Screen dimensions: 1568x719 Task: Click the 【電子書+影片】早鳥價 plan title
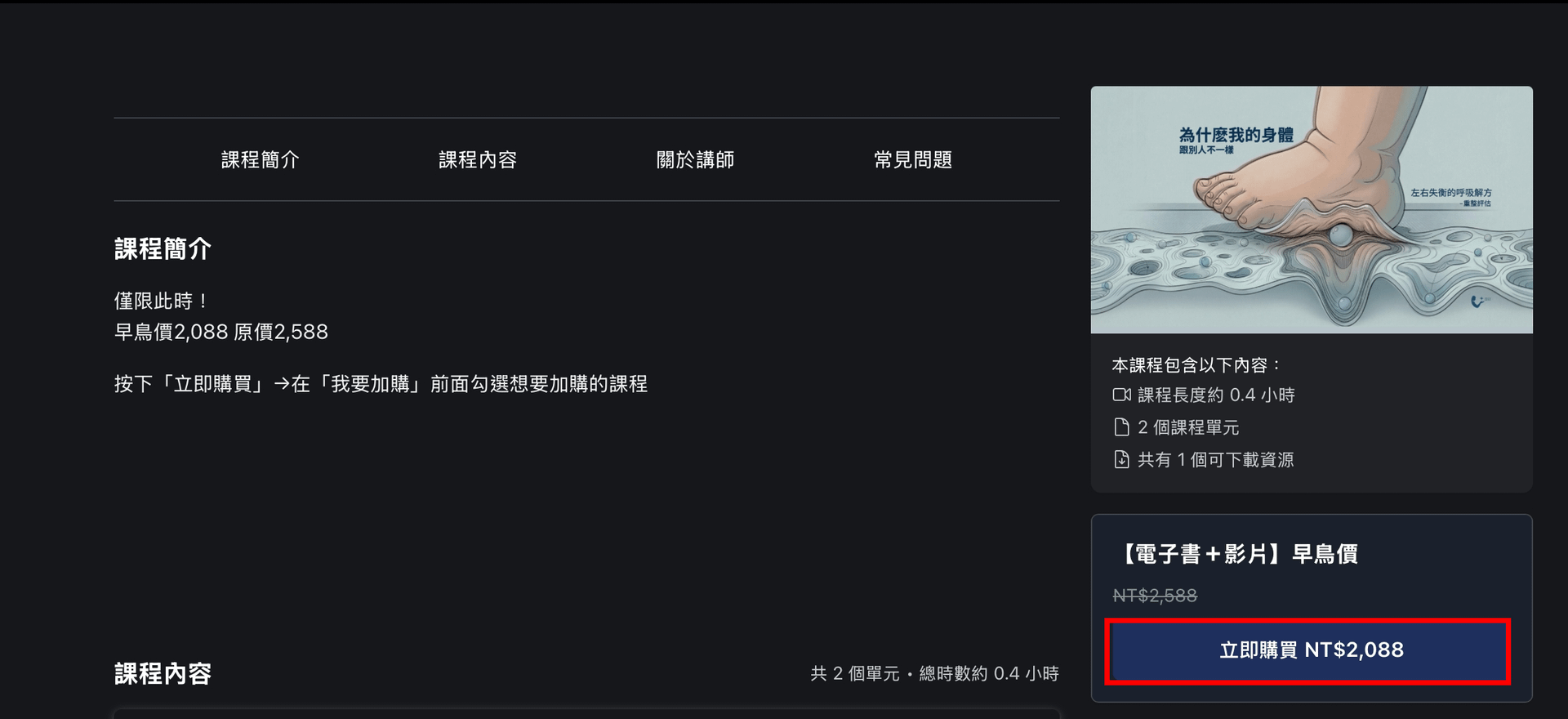tap(1236, 554)
